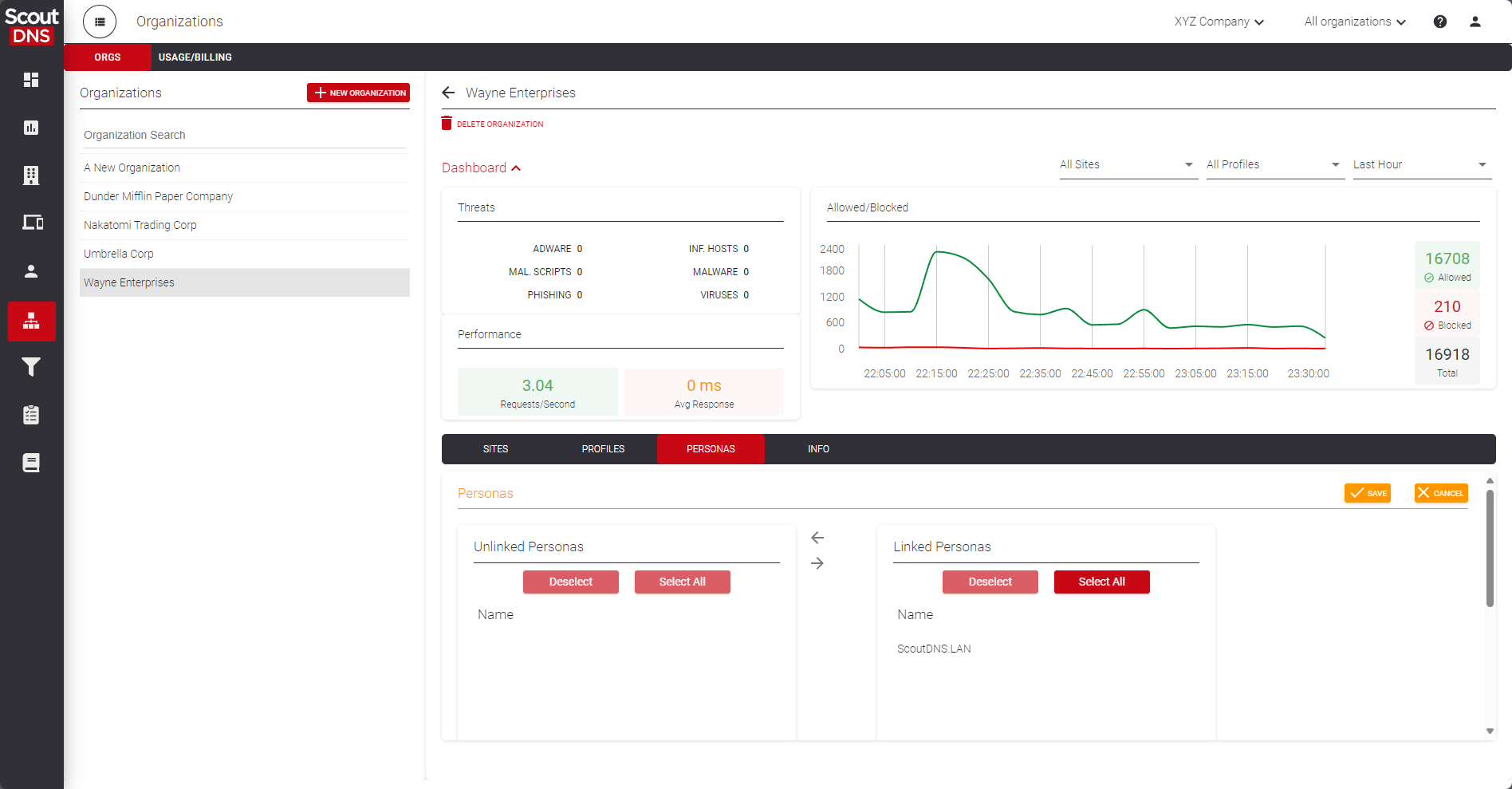Open the devices sidebar icon
Screen dimensions: 1512x789
tap(32, 223)
